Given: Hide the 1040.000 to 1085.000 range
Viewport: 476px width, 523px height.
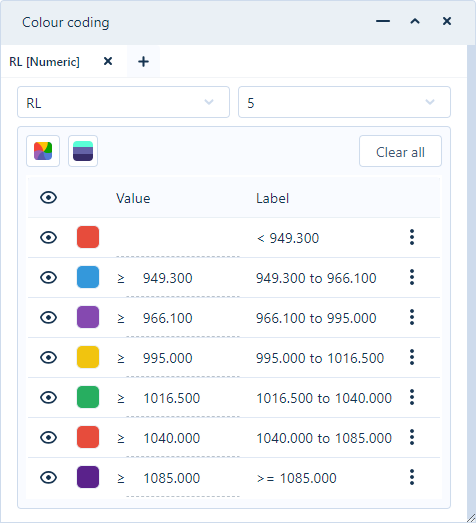Looking at the screenshot, I should click(49, 438).
